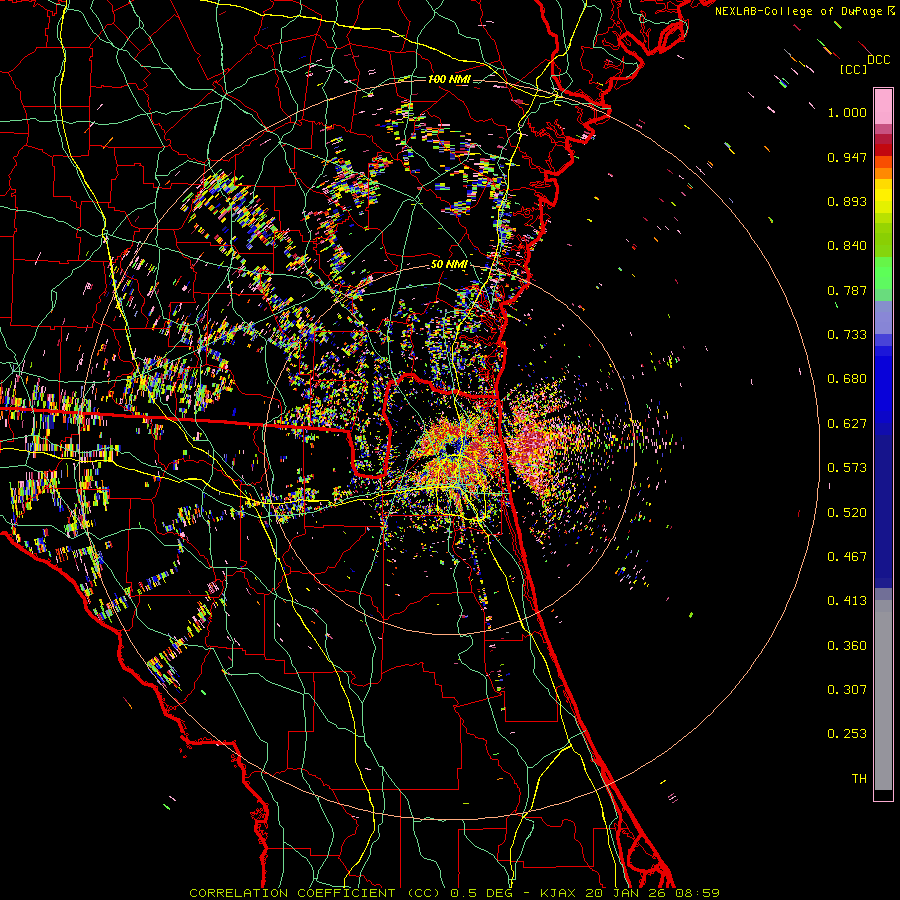Click the 0.627 scale value

[x=847, y=424]
